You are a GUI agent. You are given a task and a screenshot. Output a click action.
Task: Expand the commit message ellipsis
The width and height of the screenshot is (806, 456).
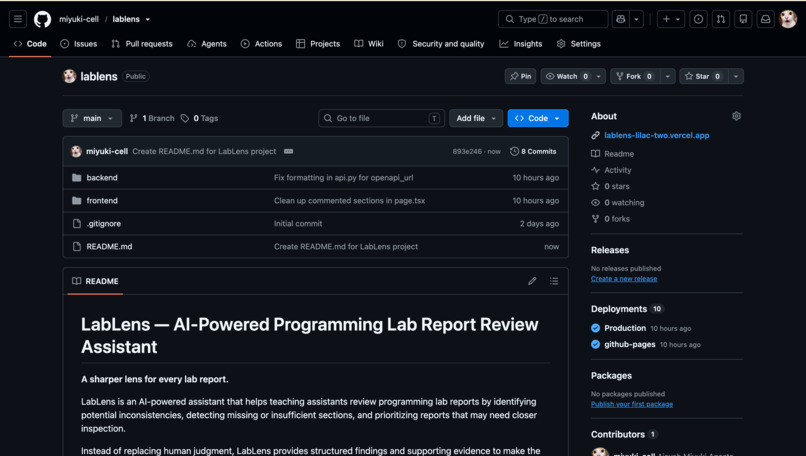click(x=288, y=151)
